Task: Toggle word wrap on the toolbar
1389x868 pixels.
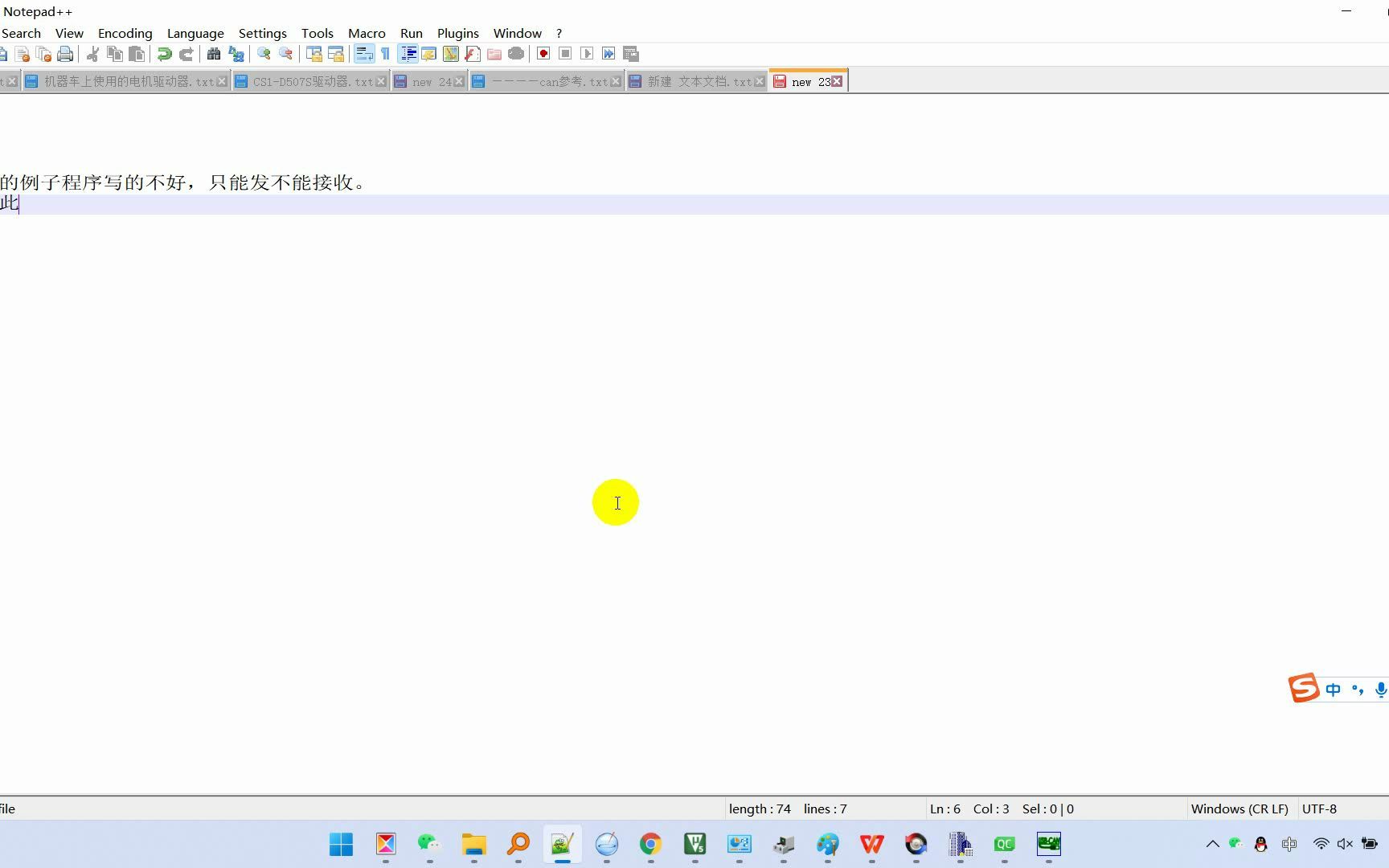Action: point(364,53)
